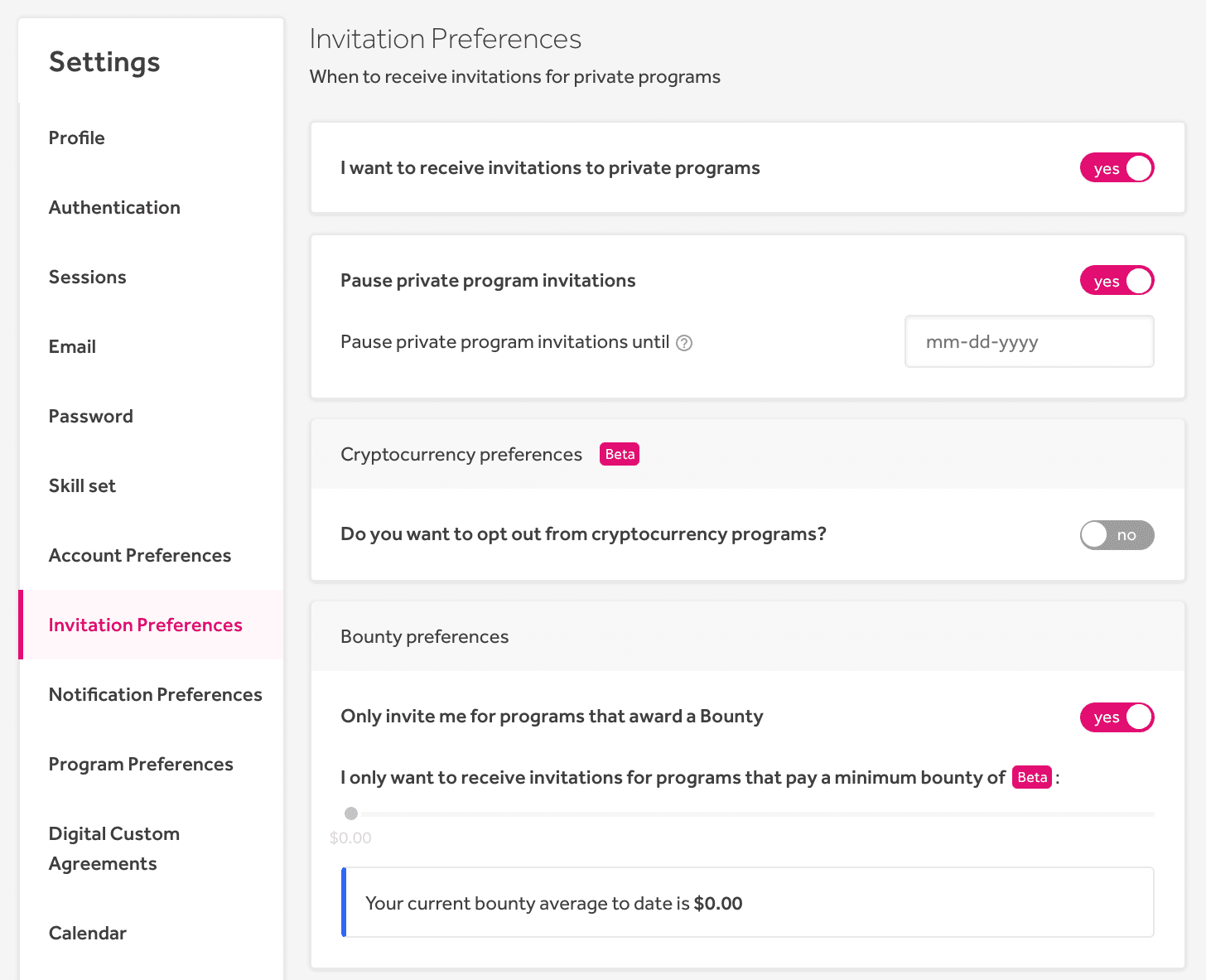Toggle receive invitations to private programs switch
The height and width of the screenshot is (980, 1206).
coord(1117,168)
